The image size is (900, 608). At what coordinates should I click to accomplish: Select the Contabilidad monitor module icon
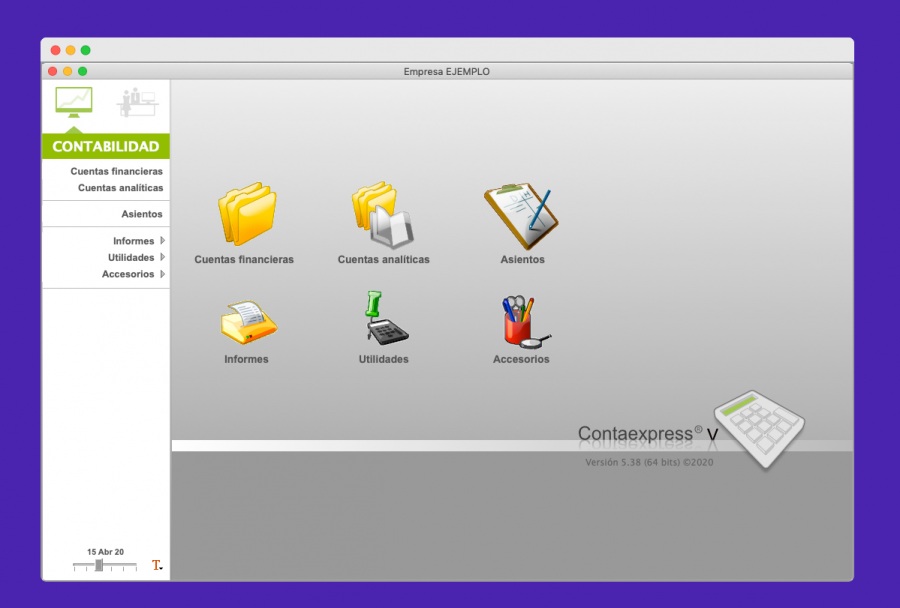pyautogui.click(x=73, y=102)
